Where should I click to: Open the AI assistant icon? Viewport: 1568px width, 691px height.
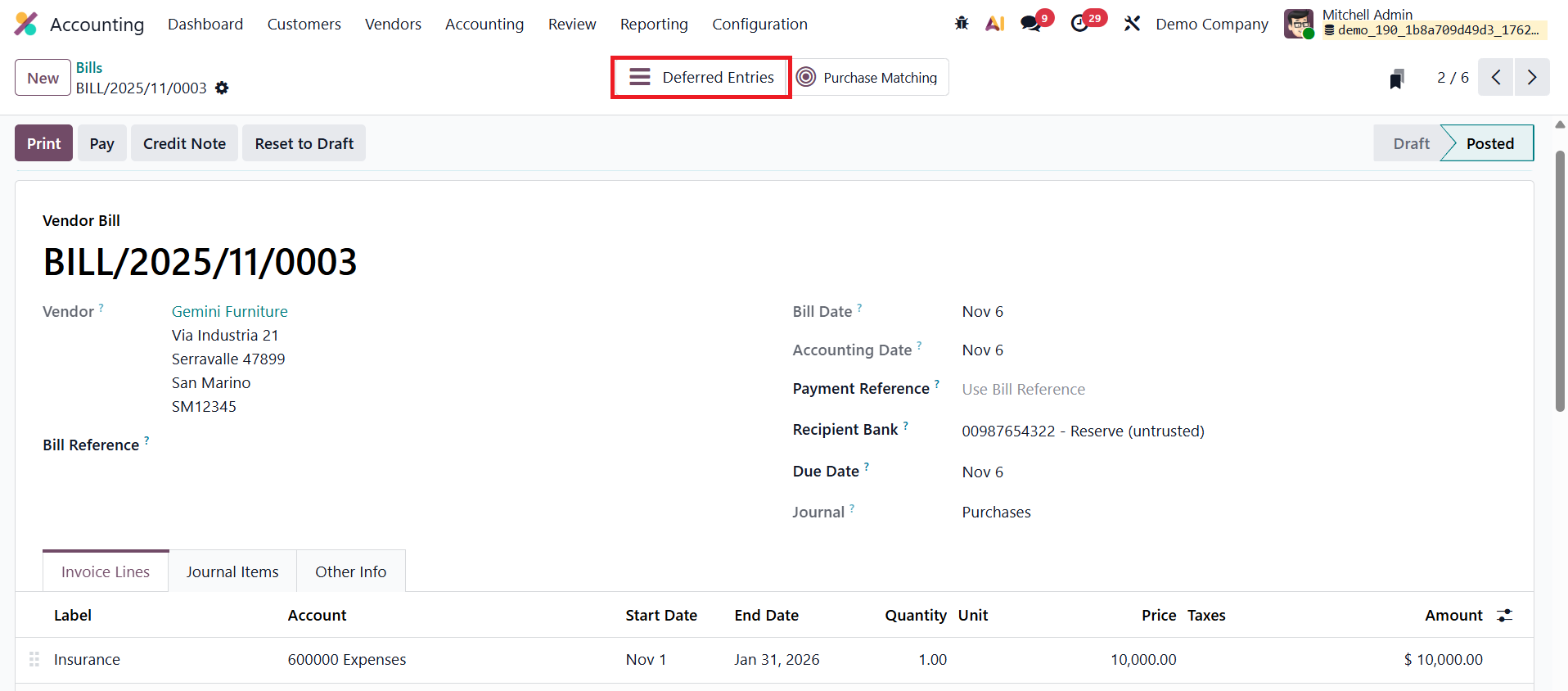coord(994,24)
